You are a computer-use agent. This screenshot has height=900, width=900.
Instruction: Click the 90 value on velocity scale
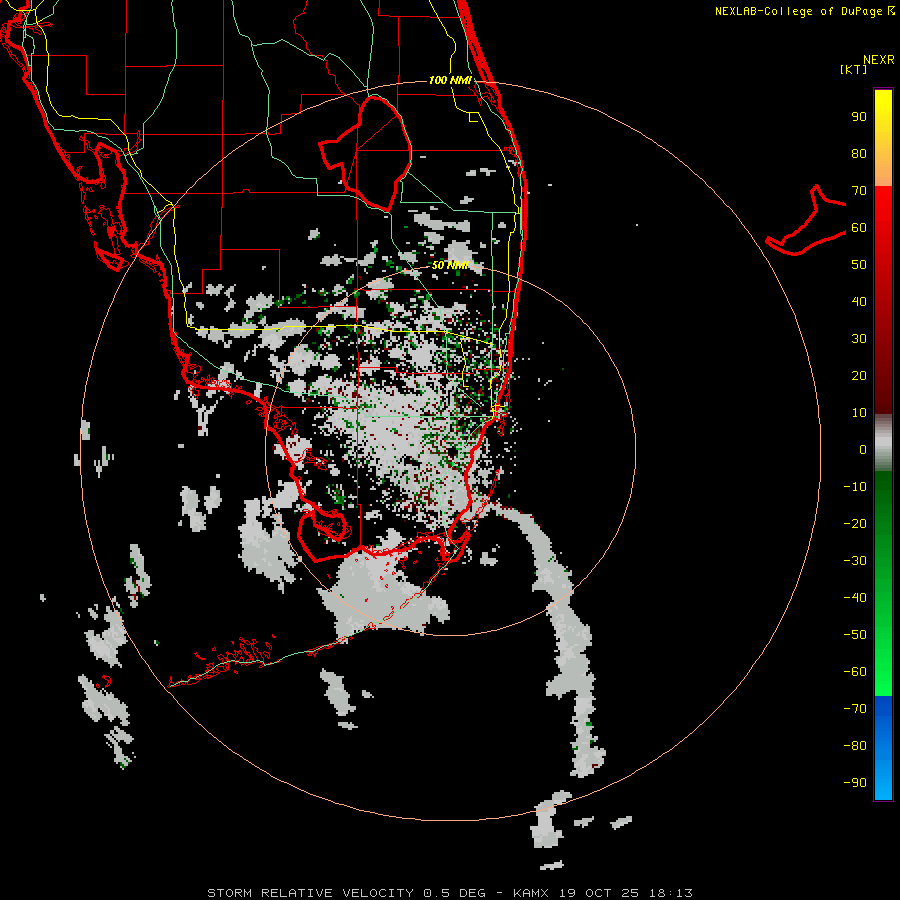(859, 117)
